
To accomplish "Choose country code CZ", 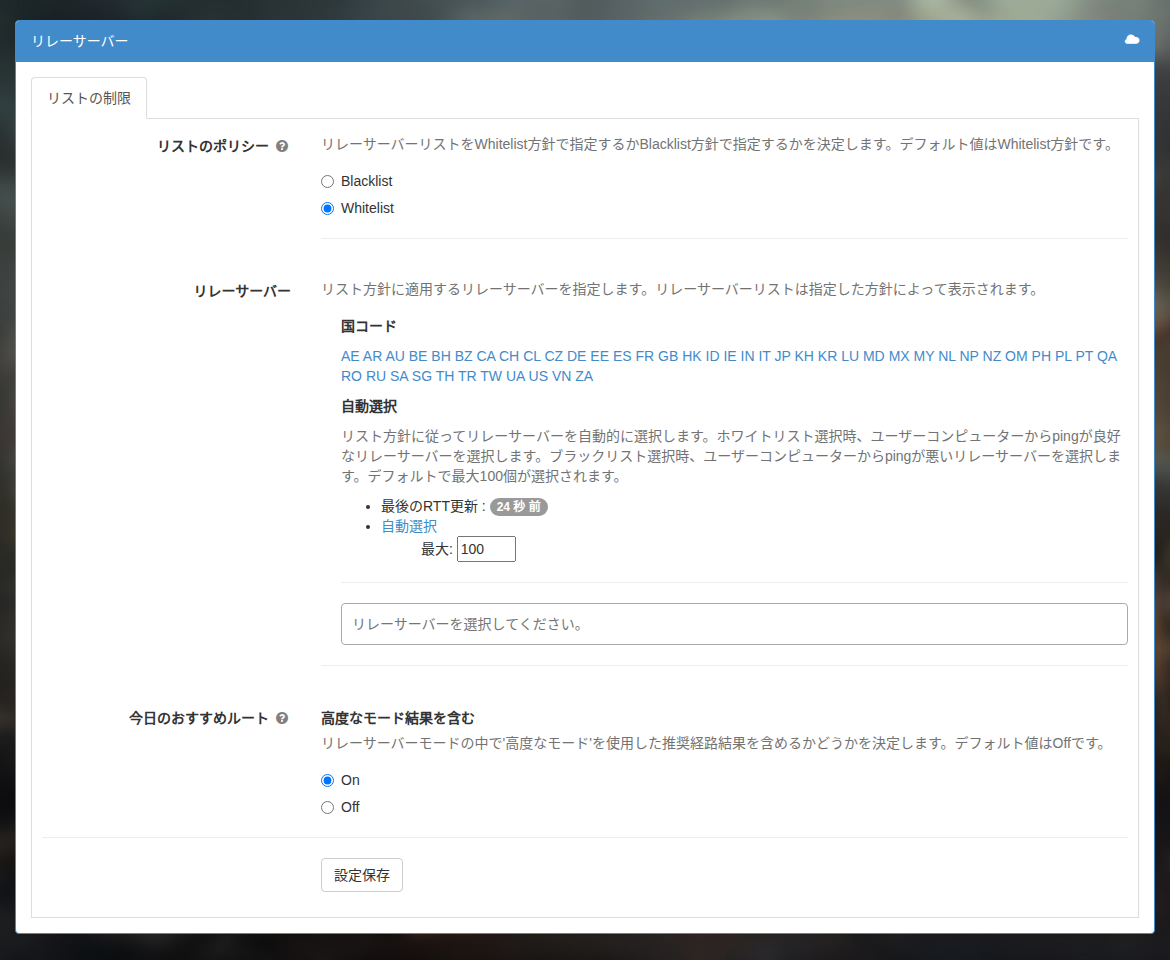I will [x=554, y=356].
